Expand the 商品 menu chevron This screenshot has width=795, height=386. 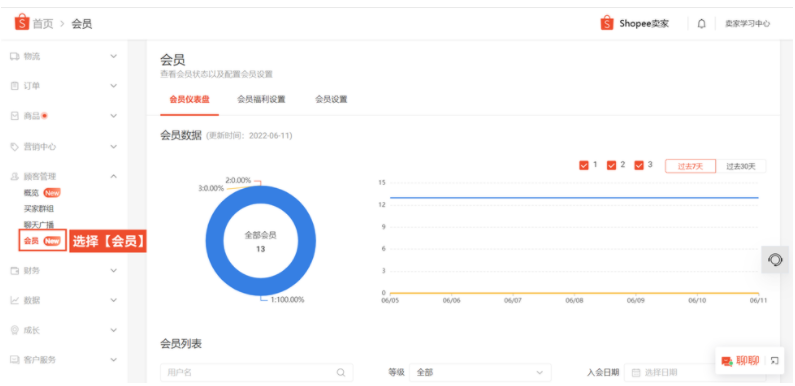(x=114, y=116)
